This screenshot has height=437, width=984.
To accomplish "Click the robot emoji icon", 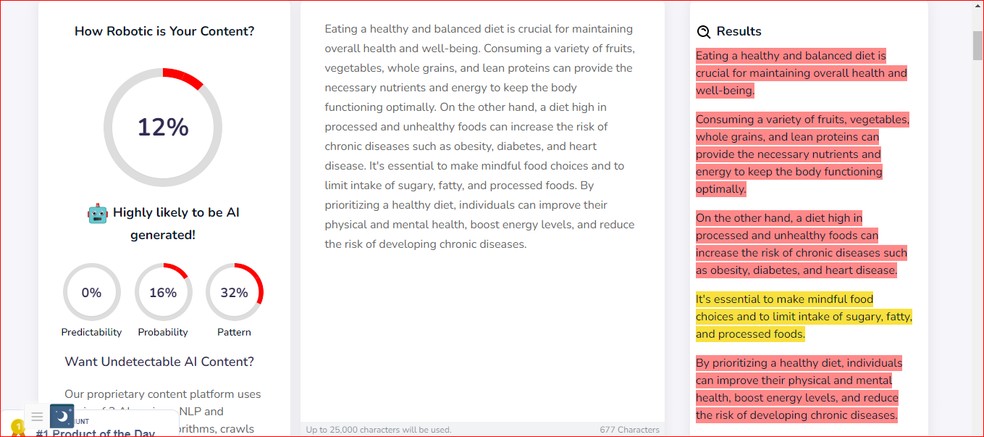I will pyautogui.click(x=97, y=213).
